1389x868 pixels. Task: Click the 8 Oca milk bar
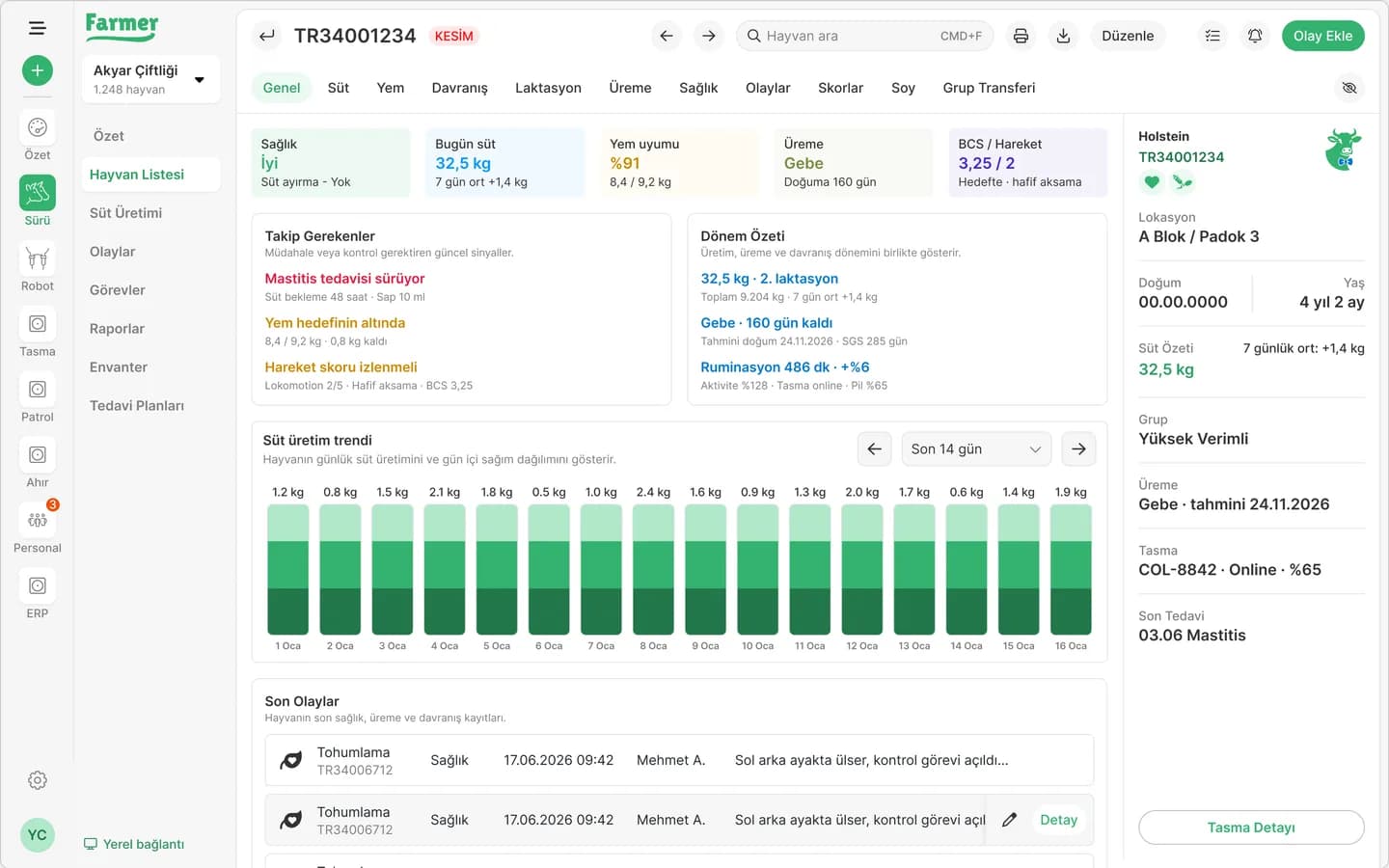tap(653, 569)
